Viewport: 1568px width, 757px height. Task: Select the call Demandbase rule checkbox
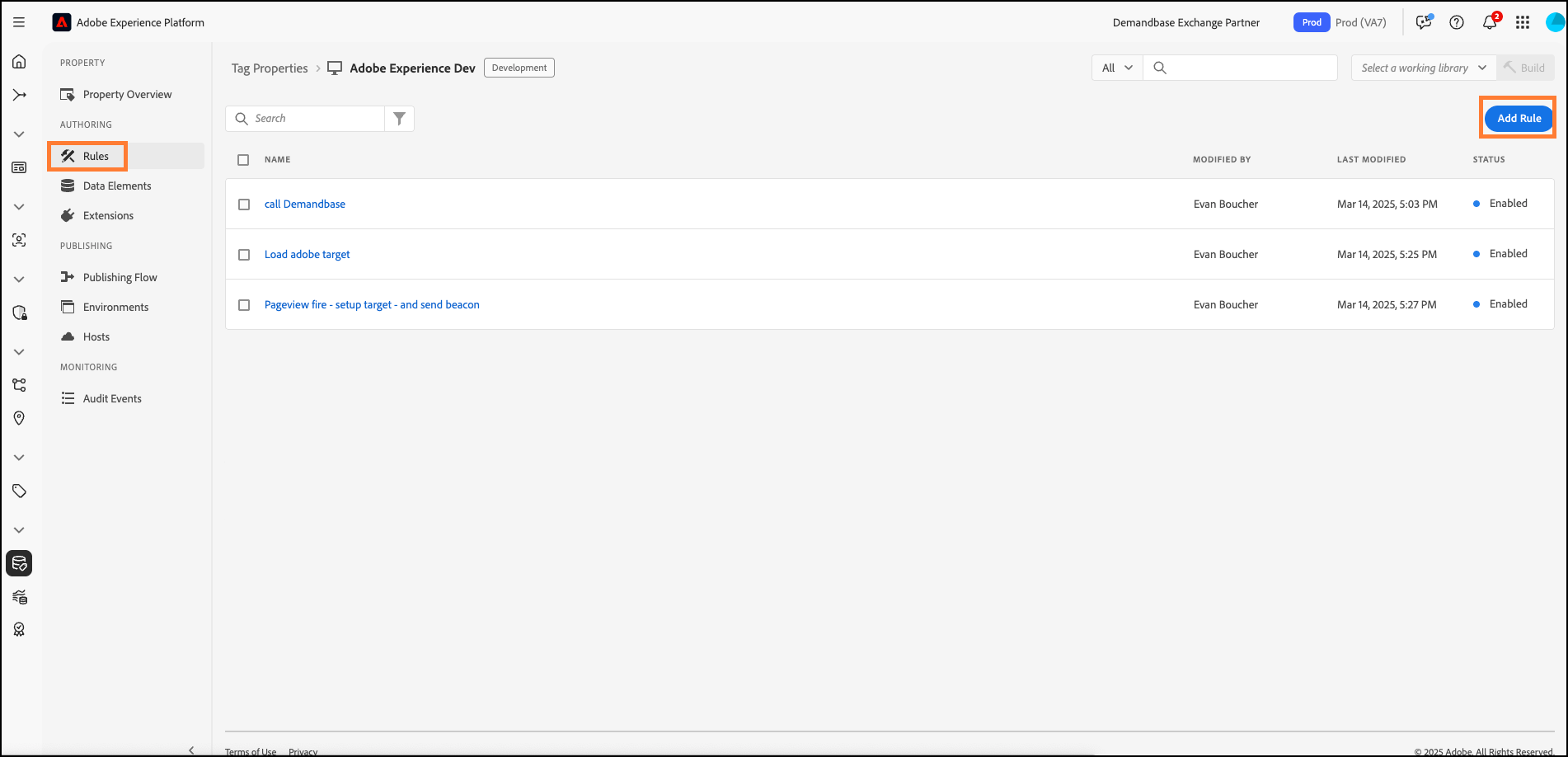244,205
